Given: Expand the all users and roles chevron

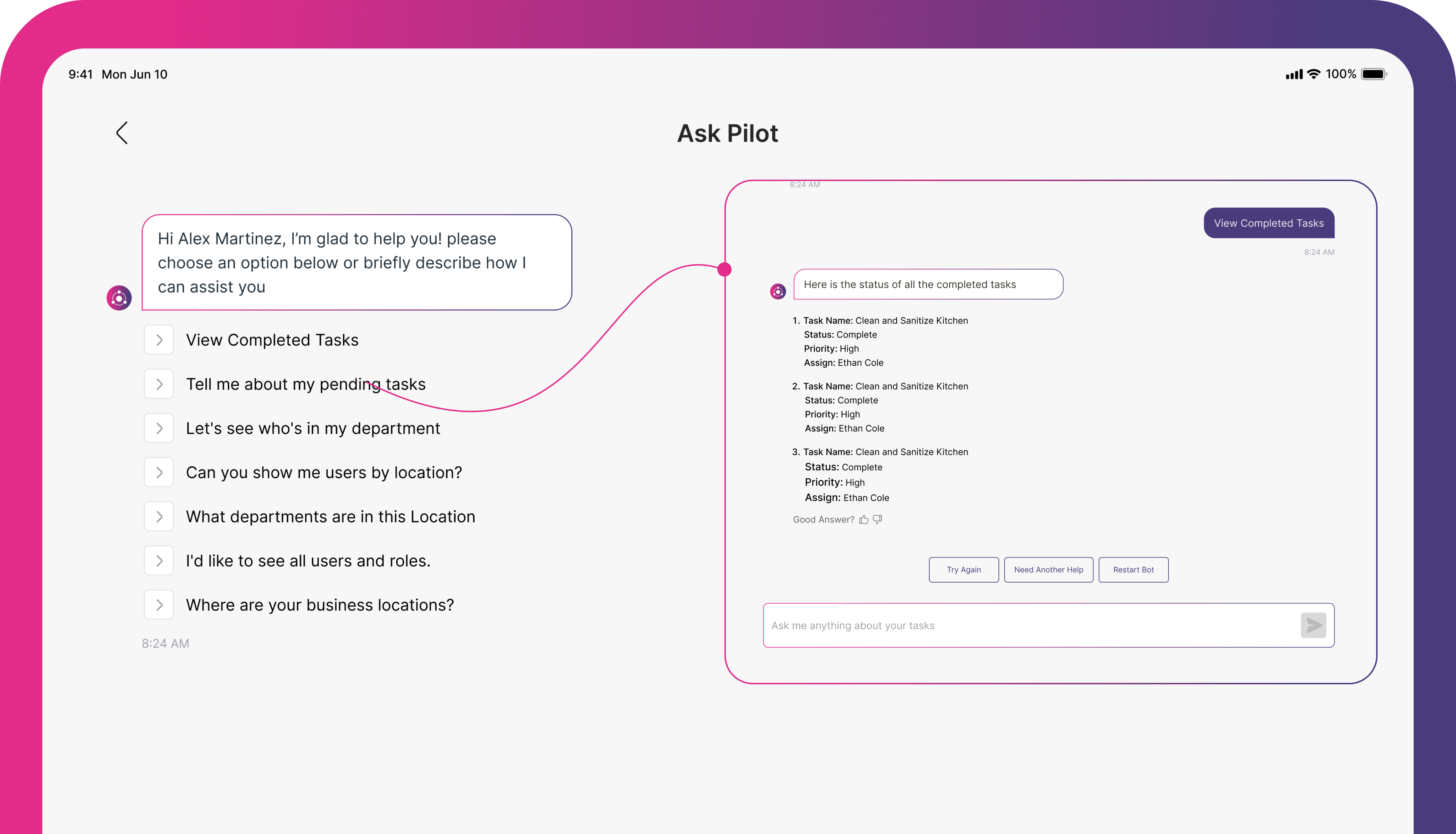Looking at the screenshot, I should coord(159,561).
